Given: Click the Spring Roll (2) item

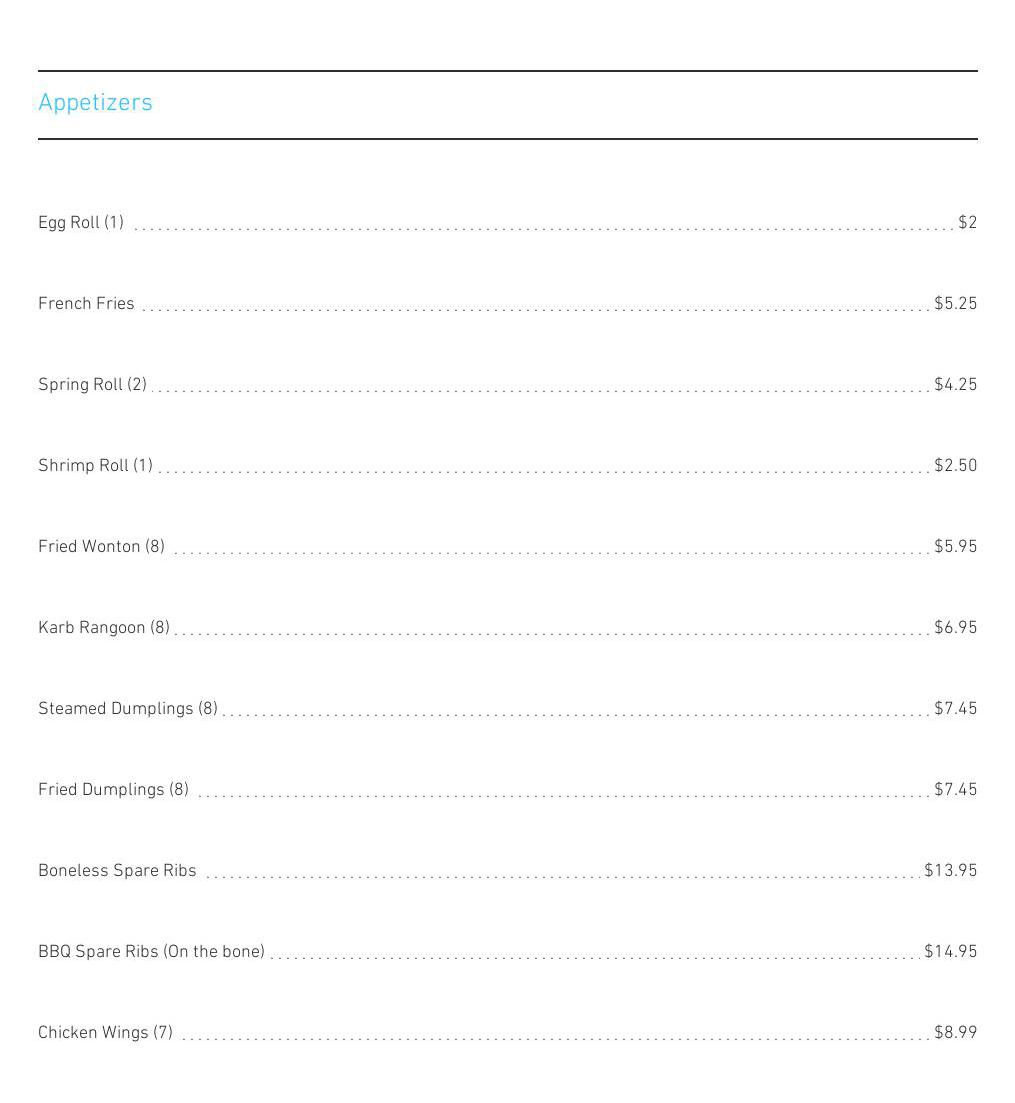Looking at the screenshot, I should [x=92, y=384].
